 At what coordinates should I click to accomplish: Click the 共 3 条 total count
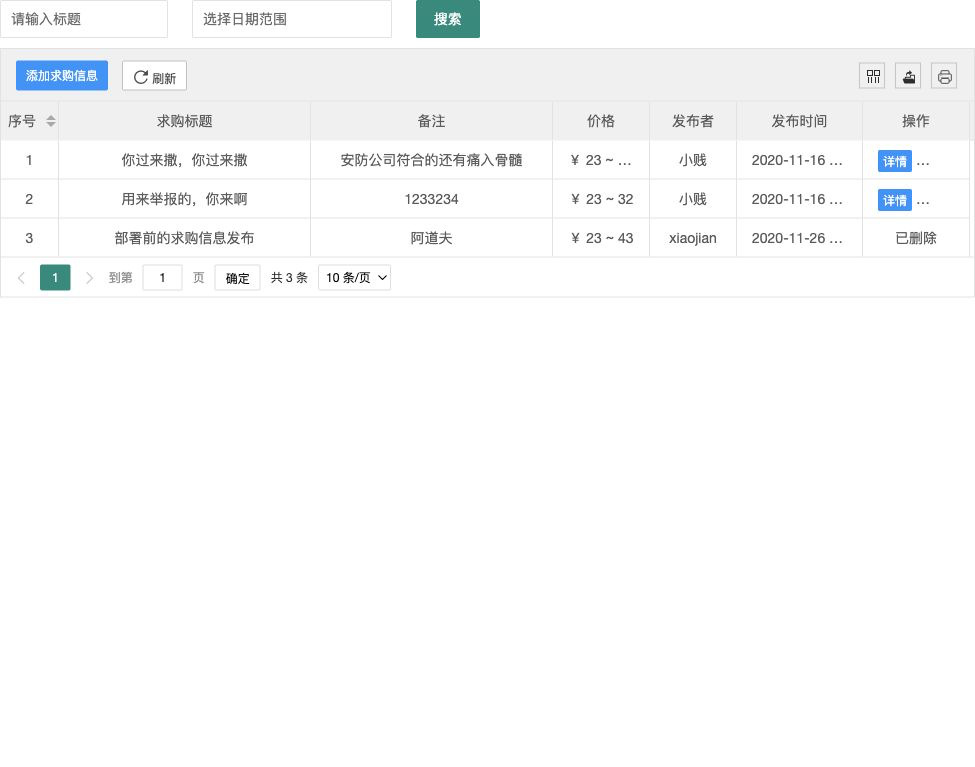pos(289,278)
